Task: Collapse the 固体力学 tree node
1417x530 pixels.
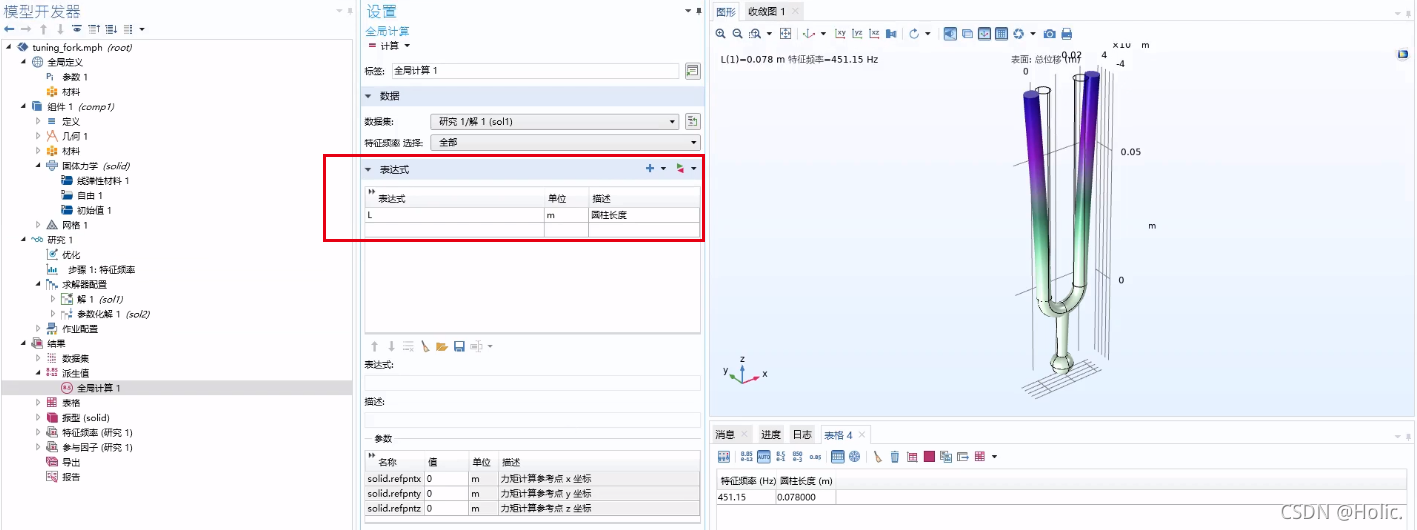Action: pyautogui.click(x=39, y=166)
